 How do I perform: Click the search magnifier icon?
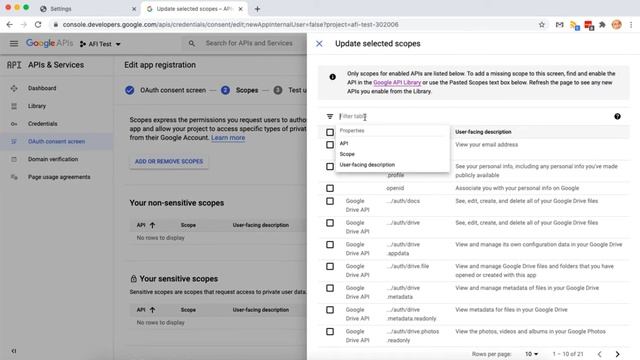pos(191,43)
